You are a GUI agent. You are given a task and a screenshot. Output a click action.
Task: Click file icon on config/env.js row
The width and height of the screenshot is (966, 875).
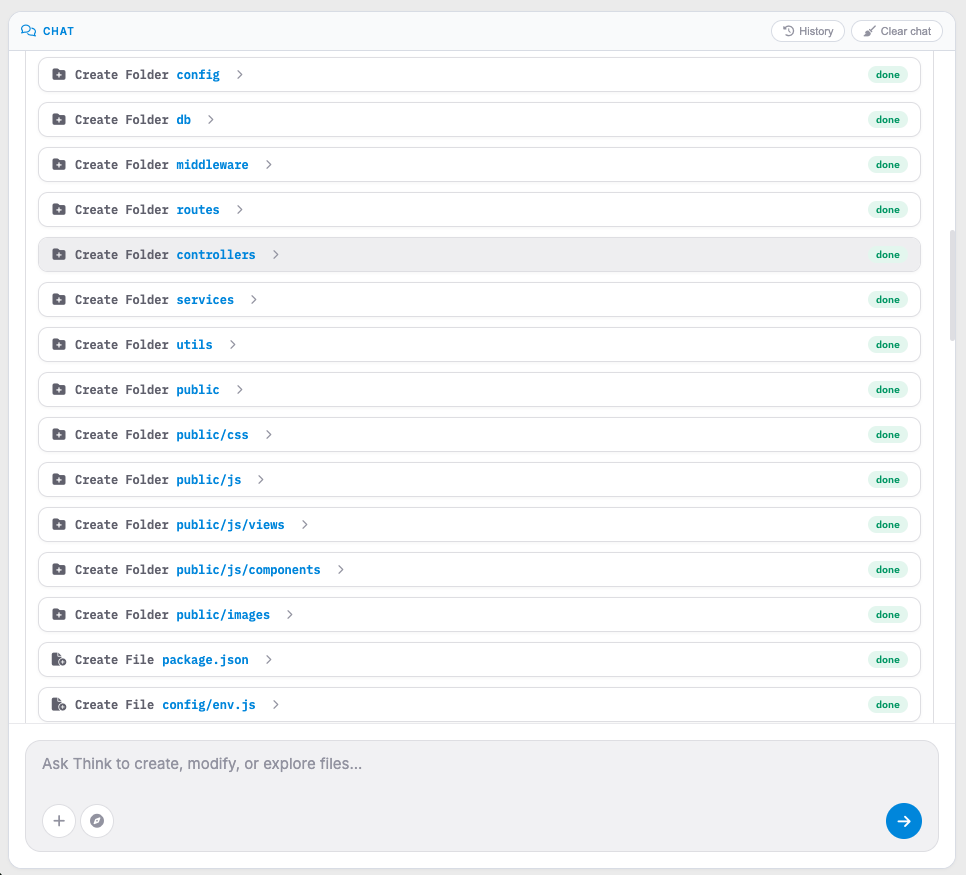pyautogui.click(x=59, y=704)
